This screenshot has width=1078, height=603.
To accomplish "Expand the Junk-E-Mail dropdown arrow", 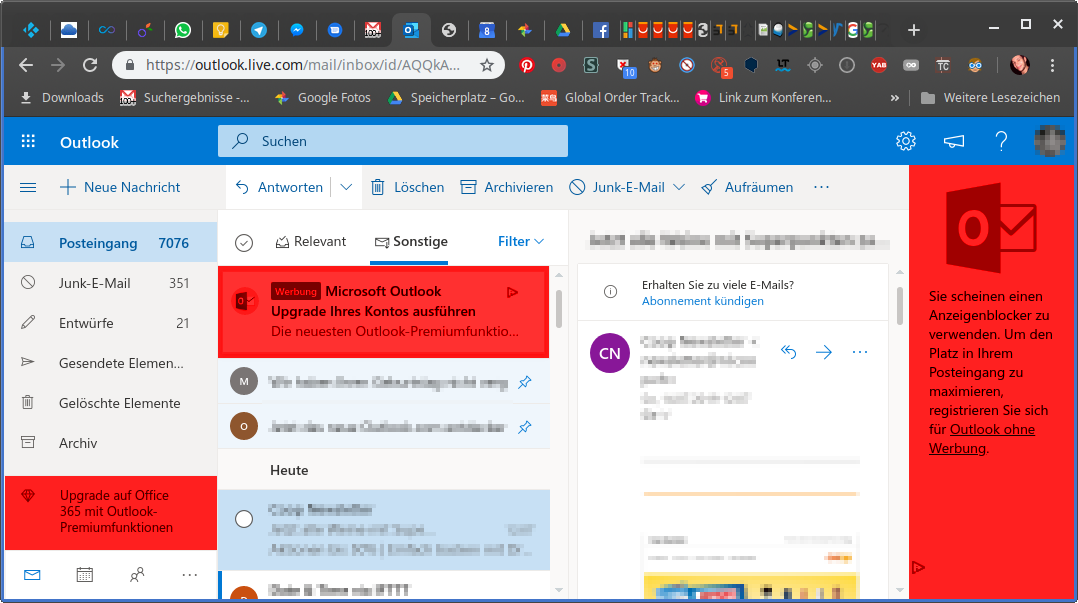I will (679, 187).
